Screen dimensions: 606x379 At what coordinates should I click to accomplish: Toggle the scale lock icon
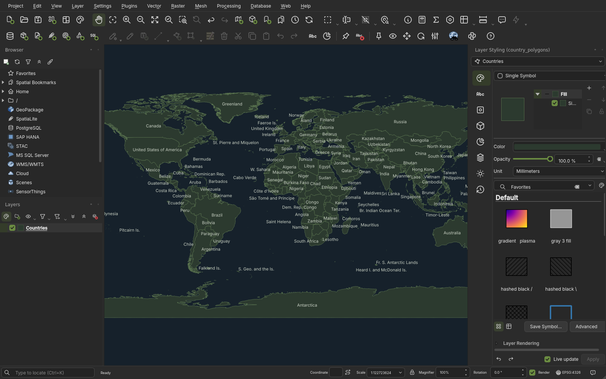click(412, 372)
